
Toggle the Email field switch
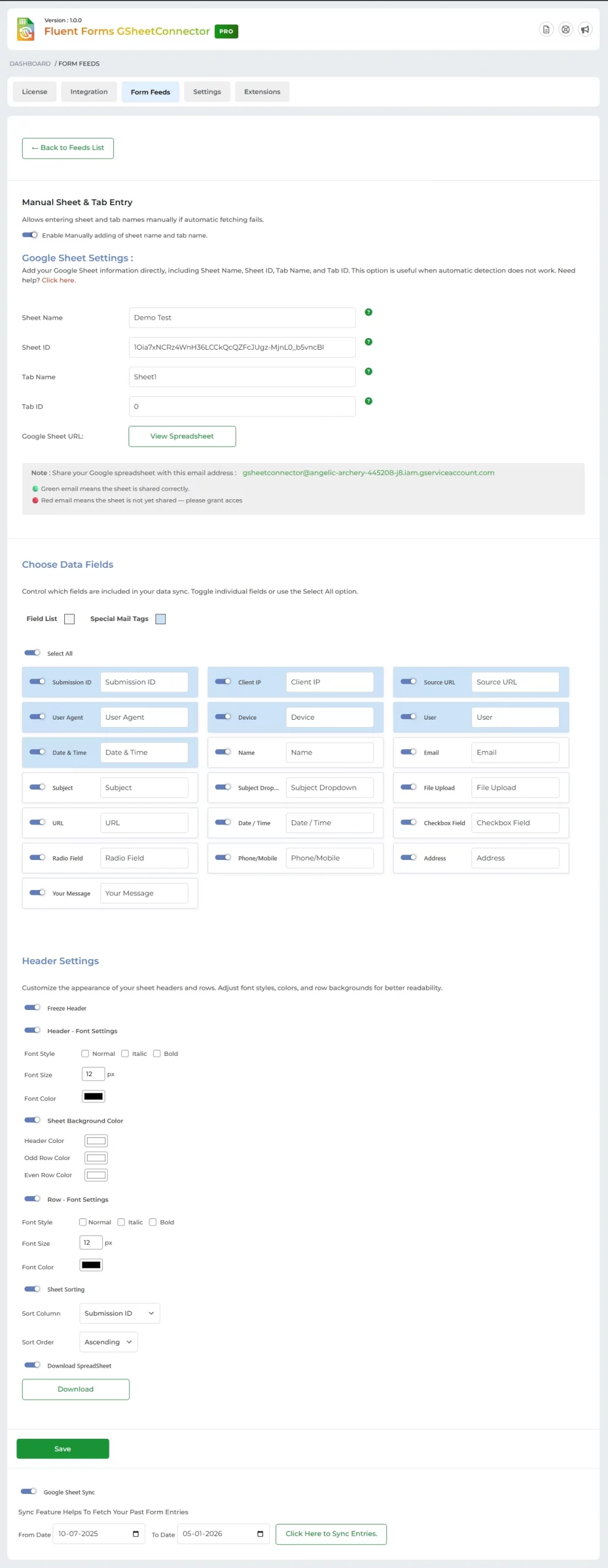[408, 752]
